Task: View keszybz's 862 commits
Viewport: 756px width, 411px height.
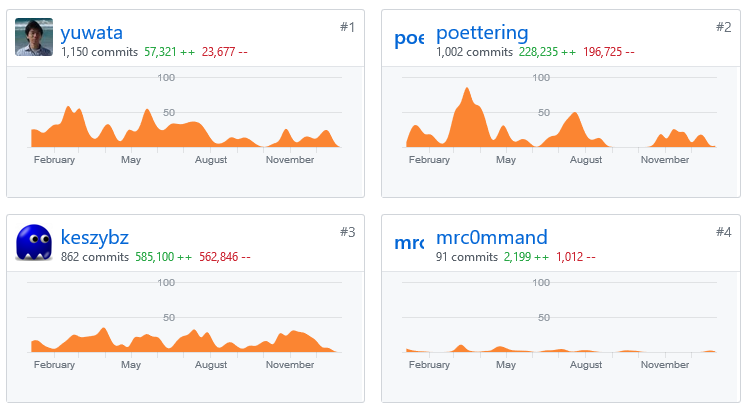Action: (94, 257)
